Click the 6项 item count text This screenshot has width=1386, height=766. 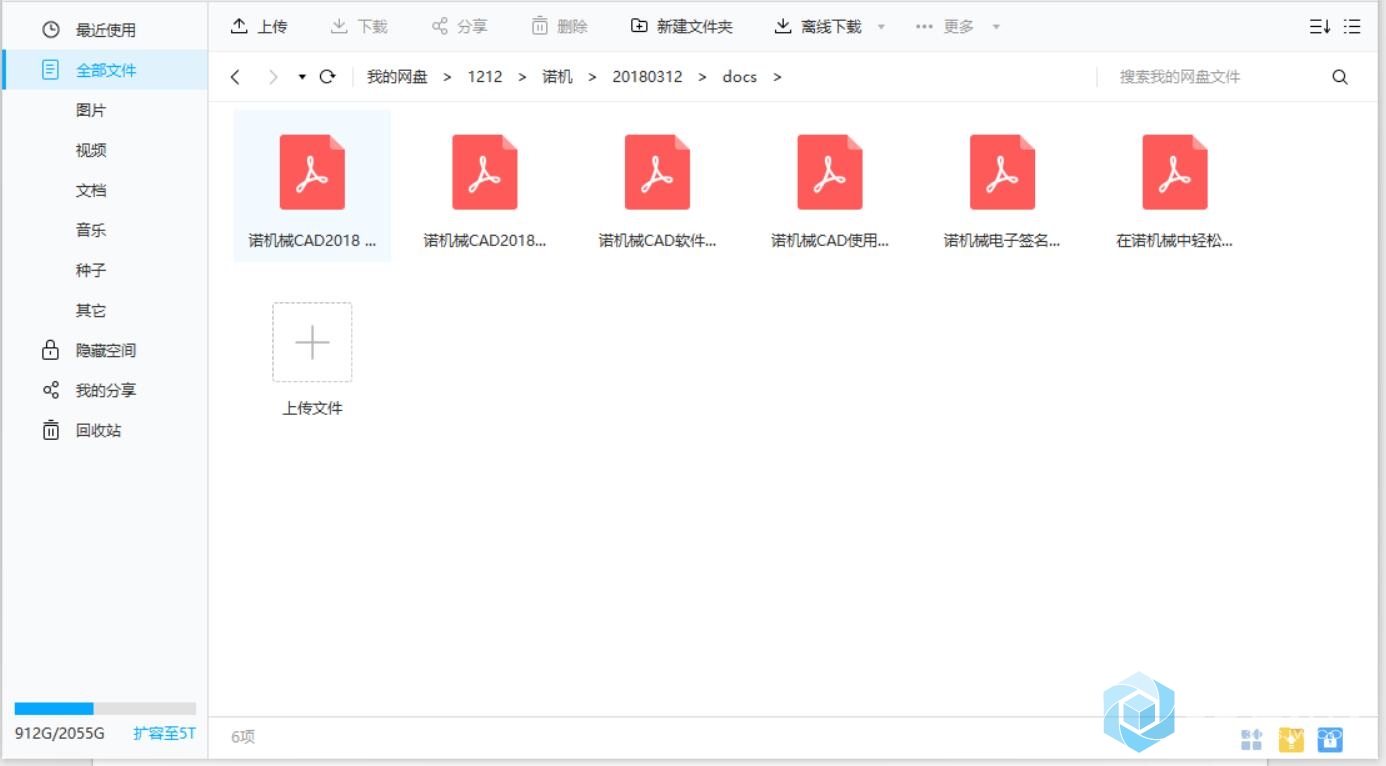pos(243,737)
